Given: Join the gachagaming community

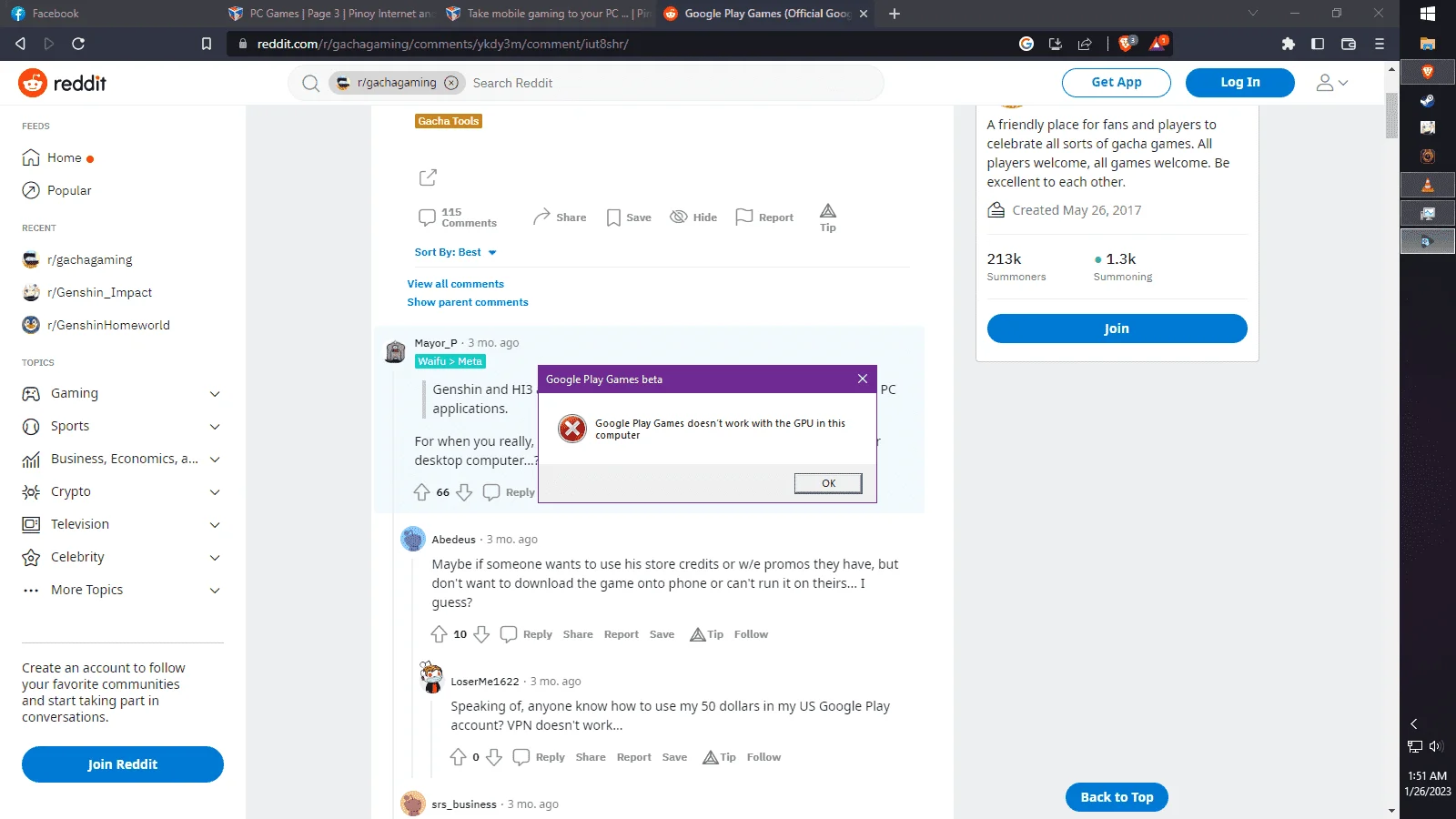Looking at the screenshot, I should [x=1117, y=329].
